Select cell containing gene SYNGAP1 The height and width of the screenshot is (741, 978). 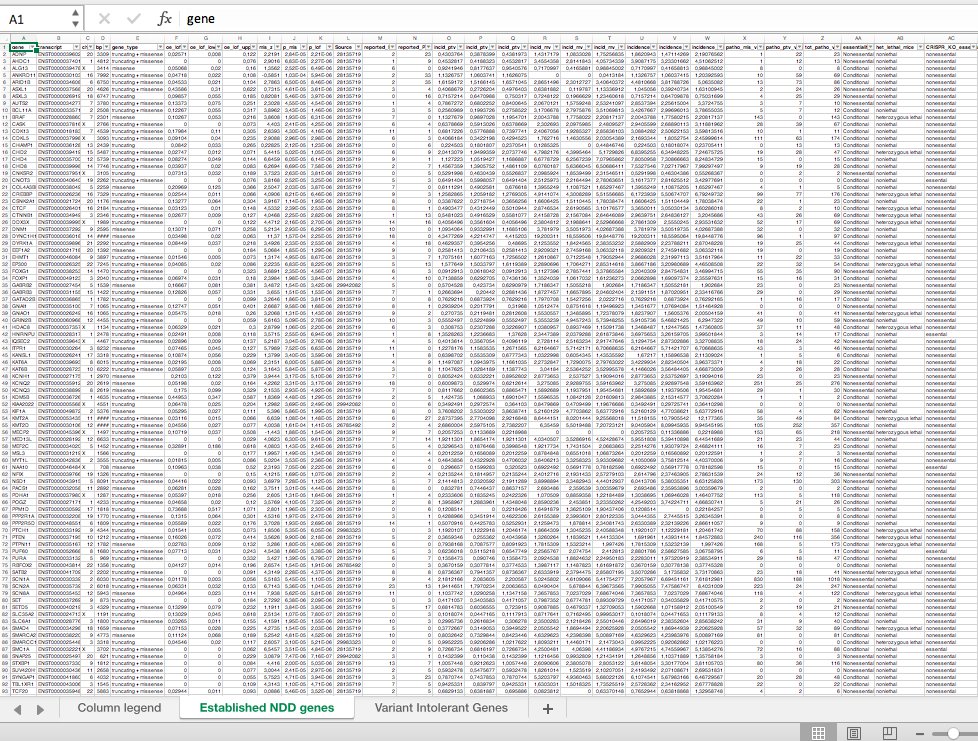(24, 677)
